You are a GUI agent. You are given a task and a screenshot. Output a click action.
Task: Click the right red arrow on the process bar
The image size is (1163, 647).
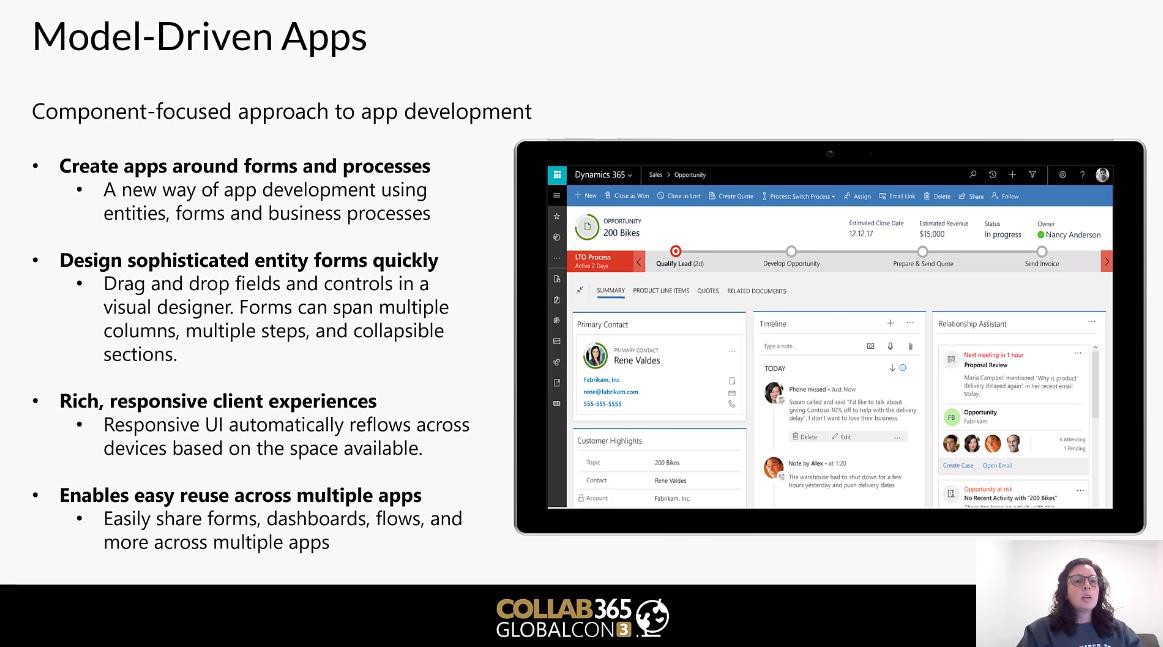point(1107,261)
